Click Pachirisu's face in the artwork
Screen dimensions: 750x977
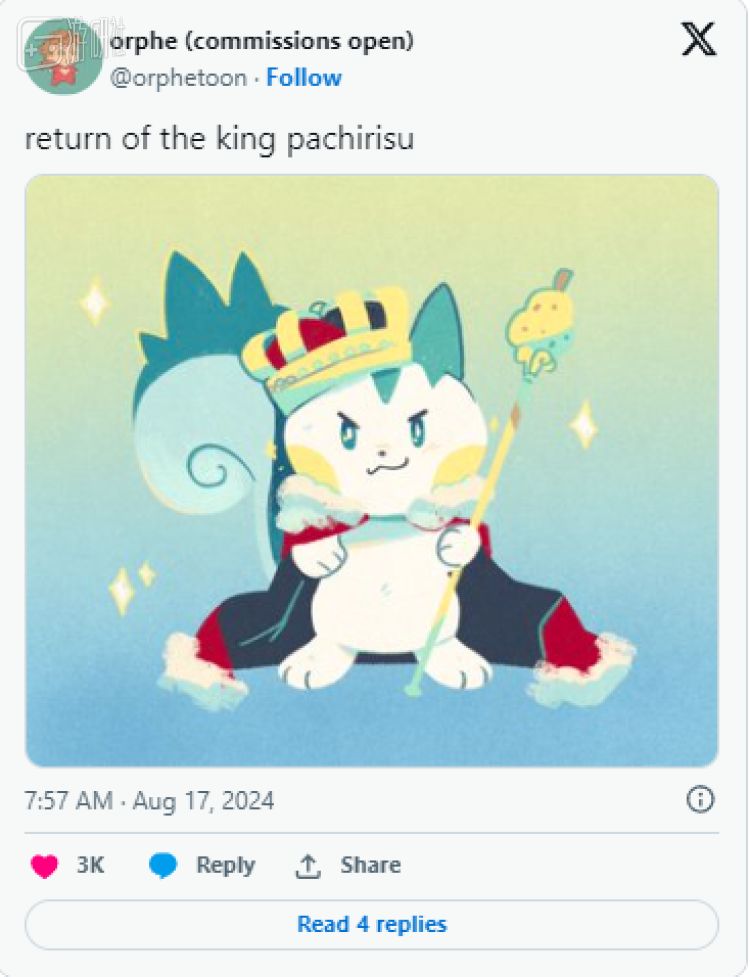click(378, 440)
